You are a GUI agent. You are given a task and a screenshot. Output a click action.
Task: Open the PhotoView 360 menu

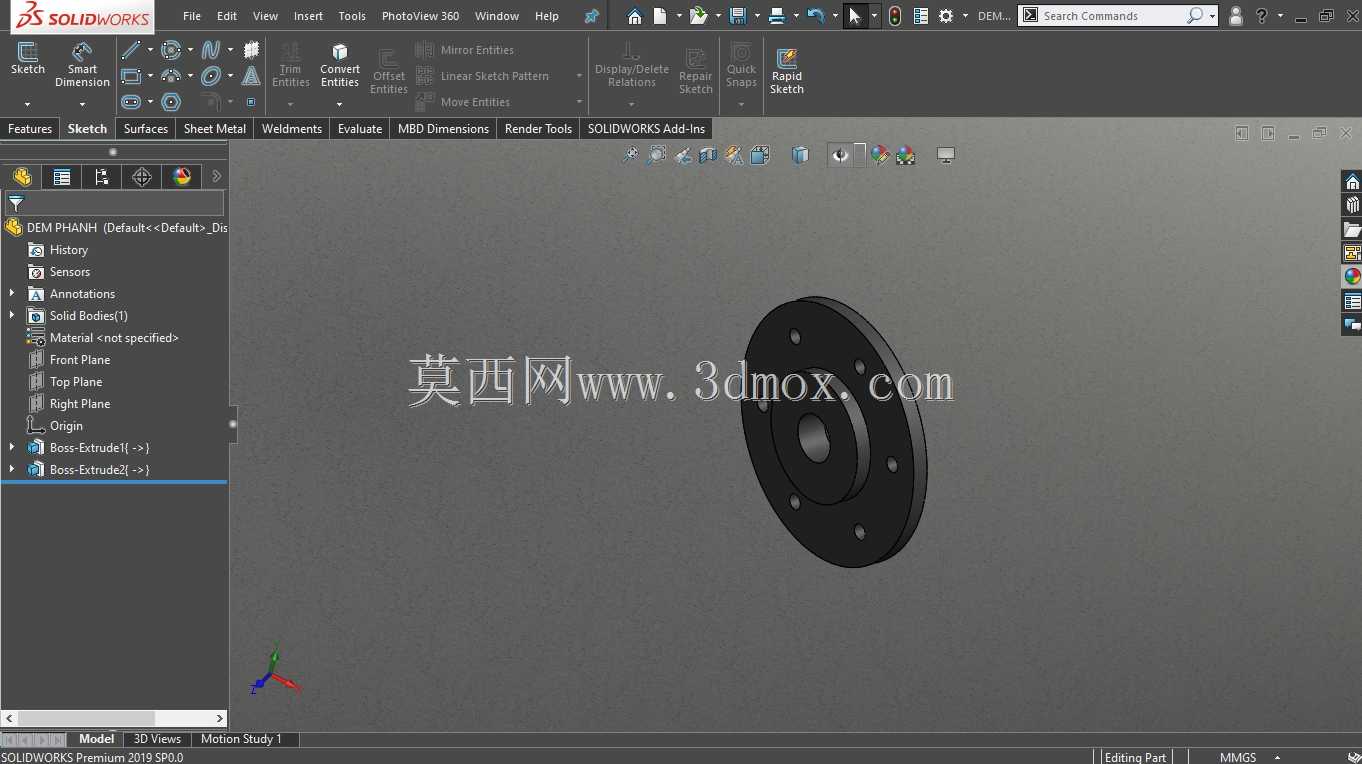click(x=420, y=16)
